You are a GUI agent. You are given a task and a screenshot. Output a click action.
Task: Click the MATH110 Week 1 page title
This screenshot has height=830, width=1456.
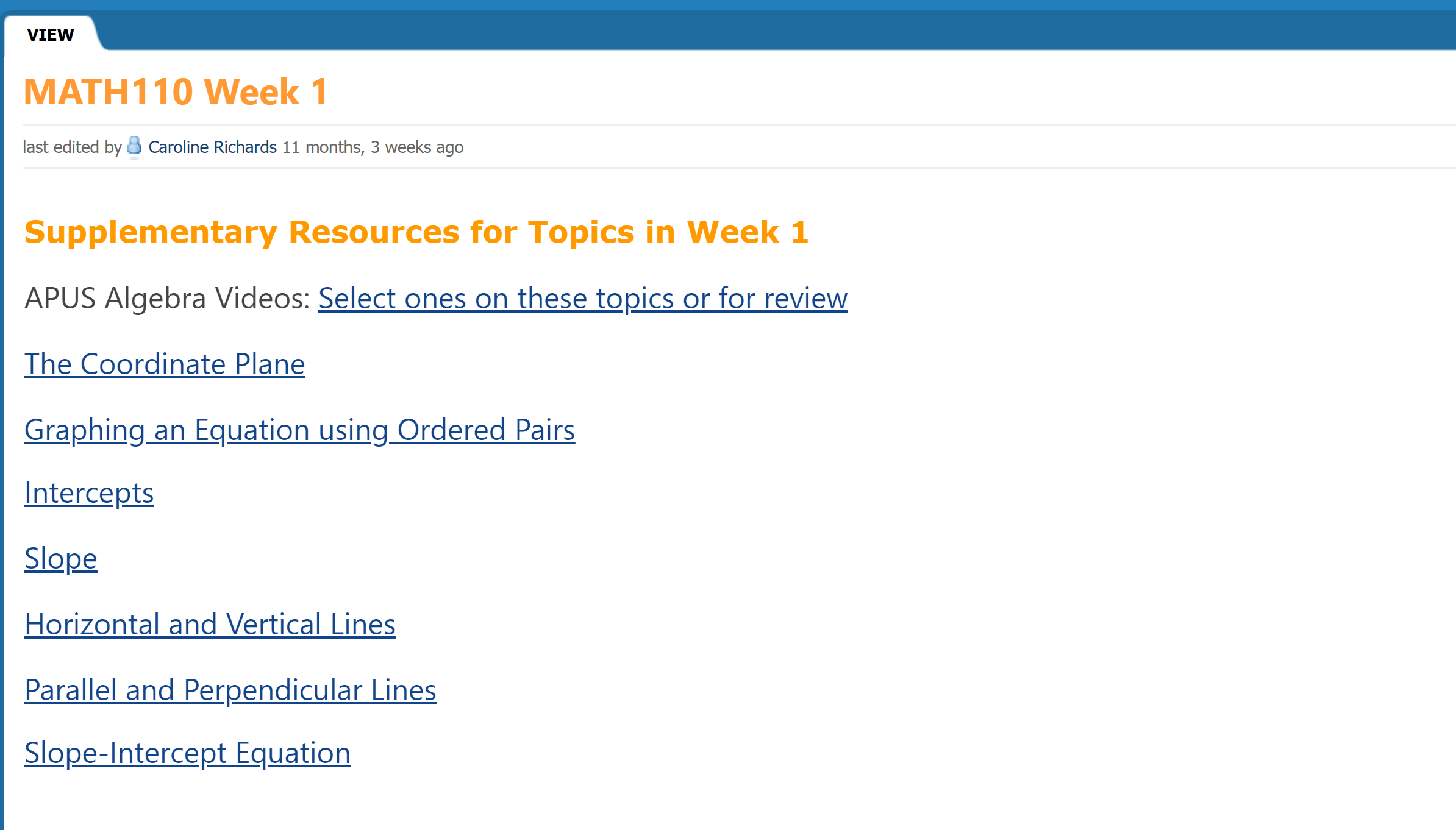click(176, 92)
